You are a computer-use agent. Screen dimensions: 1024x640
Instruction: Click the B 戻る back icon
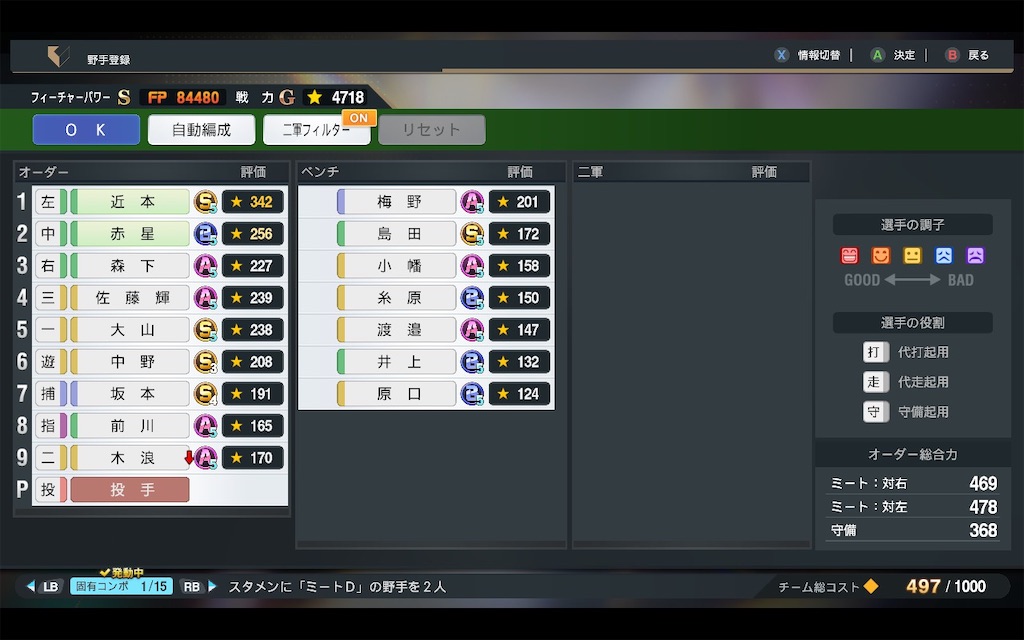click(952, 55)
